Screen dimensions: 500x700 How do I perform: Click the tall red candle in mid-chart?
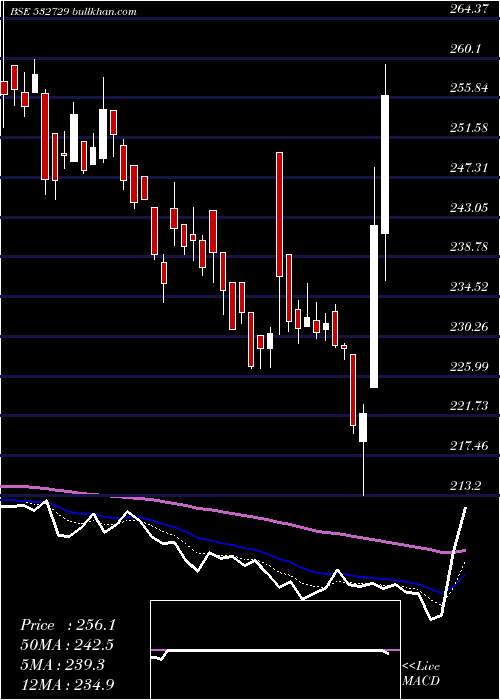coord(279,215)
